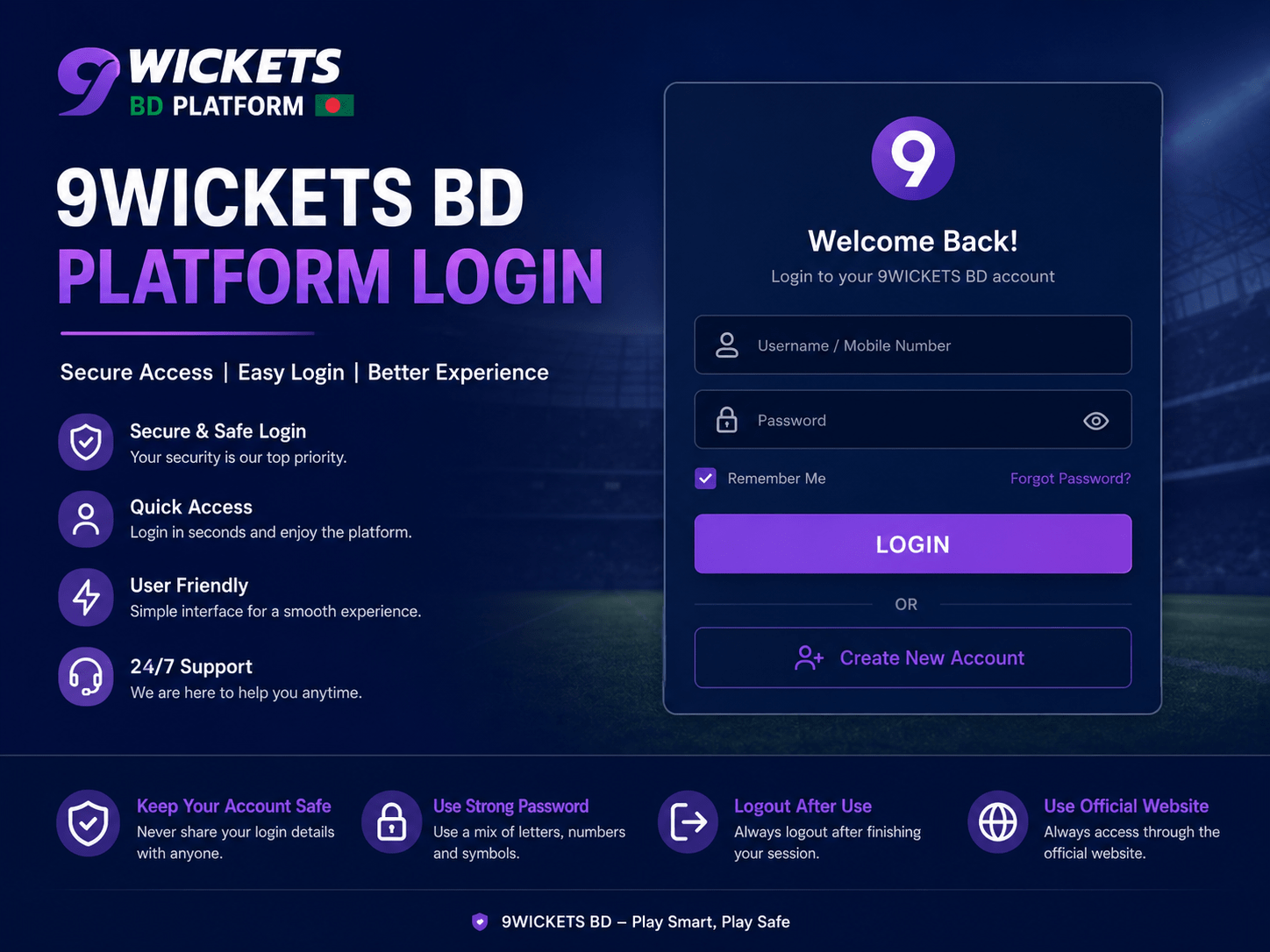
Task: Uncheck the Remember Me checkbox
Action: pyautogui.click(x=705, y=479)
